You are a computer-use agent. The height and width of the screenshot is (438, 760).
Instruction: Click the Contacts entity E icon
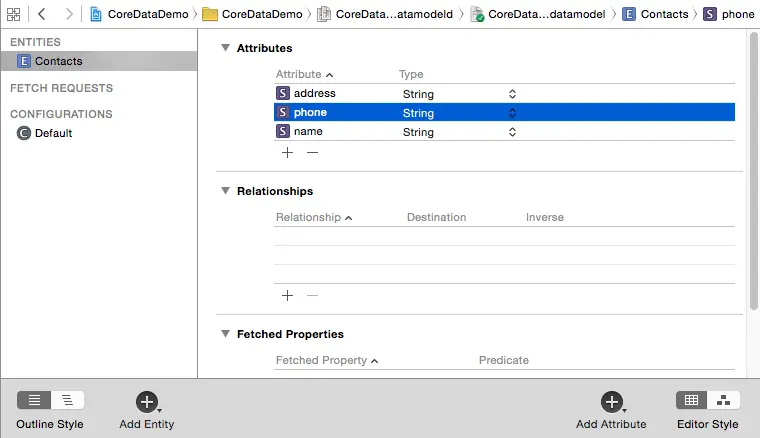pyautogui.click(x=23, y=61)
